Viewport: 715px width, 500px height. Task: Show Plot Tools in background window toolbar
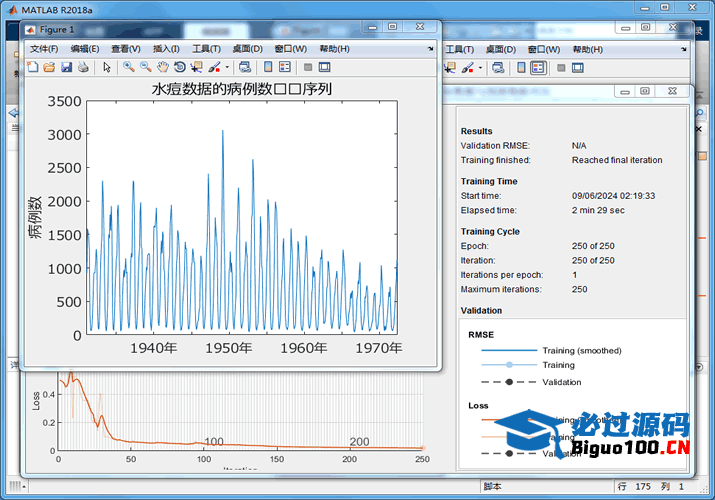[x=578, y=68]
